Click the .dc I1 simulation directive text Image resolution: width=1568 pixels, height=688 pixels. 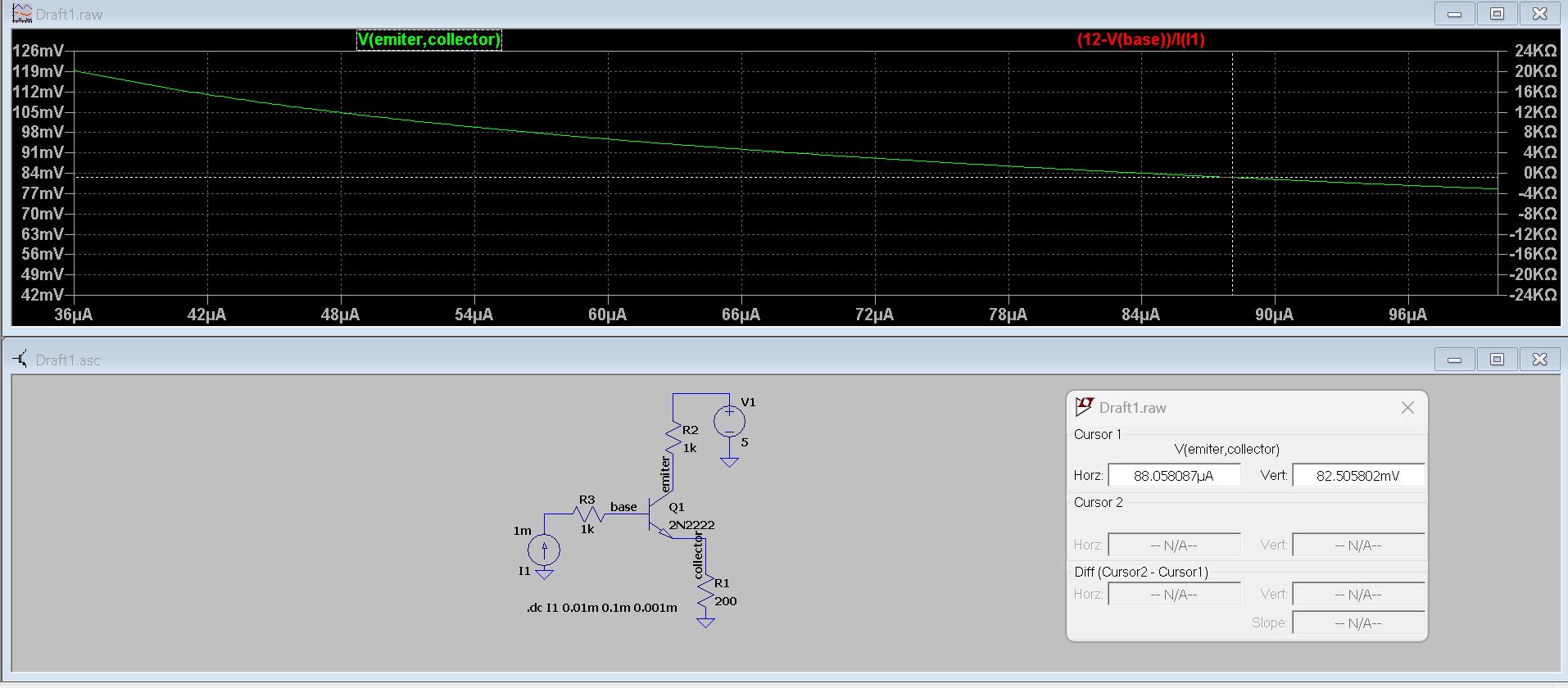(x=602, y=608)
